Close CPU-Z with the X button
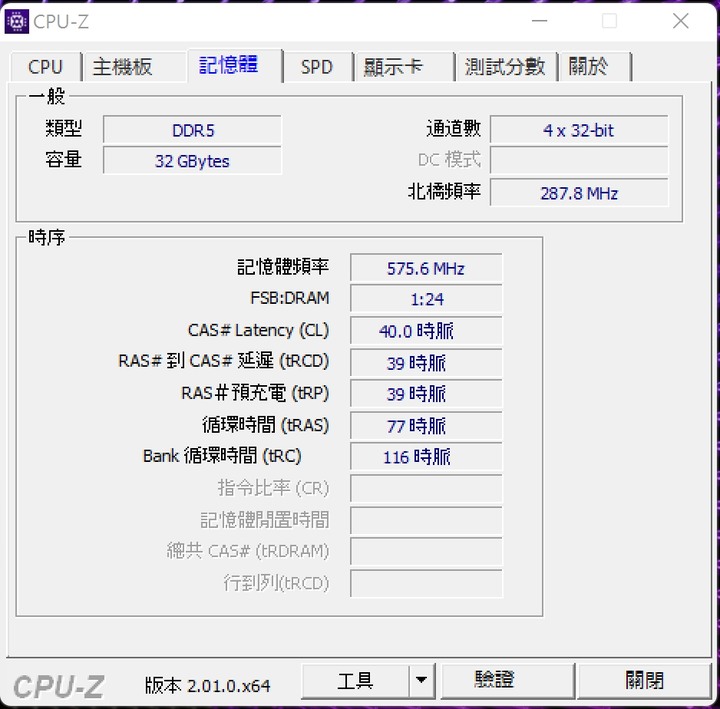Screen dimensions: 720x709 (x=681, y=21)
